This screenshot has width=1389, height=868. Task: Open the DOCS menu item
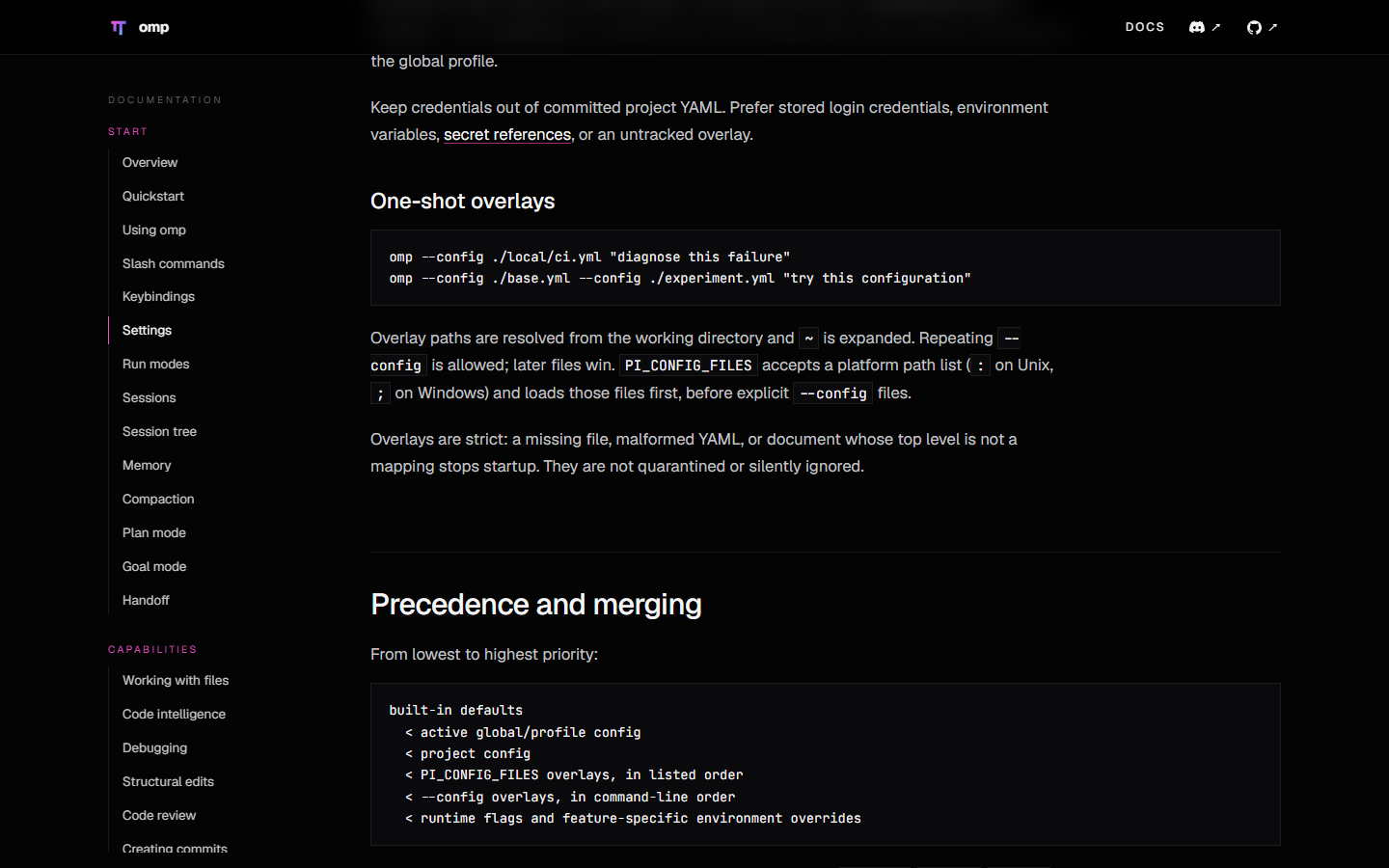(x=1144, y=27)
